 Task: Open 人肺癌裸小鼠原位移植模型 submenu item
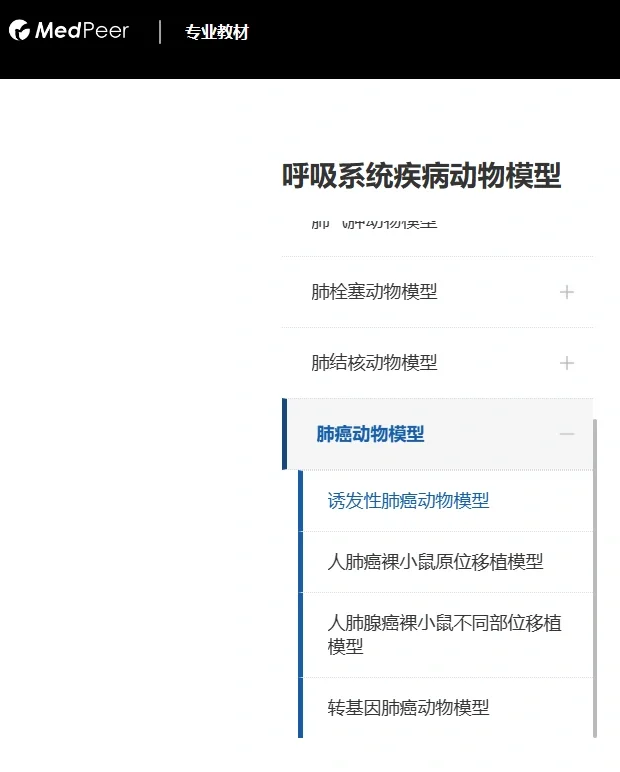tap(448, 562)
